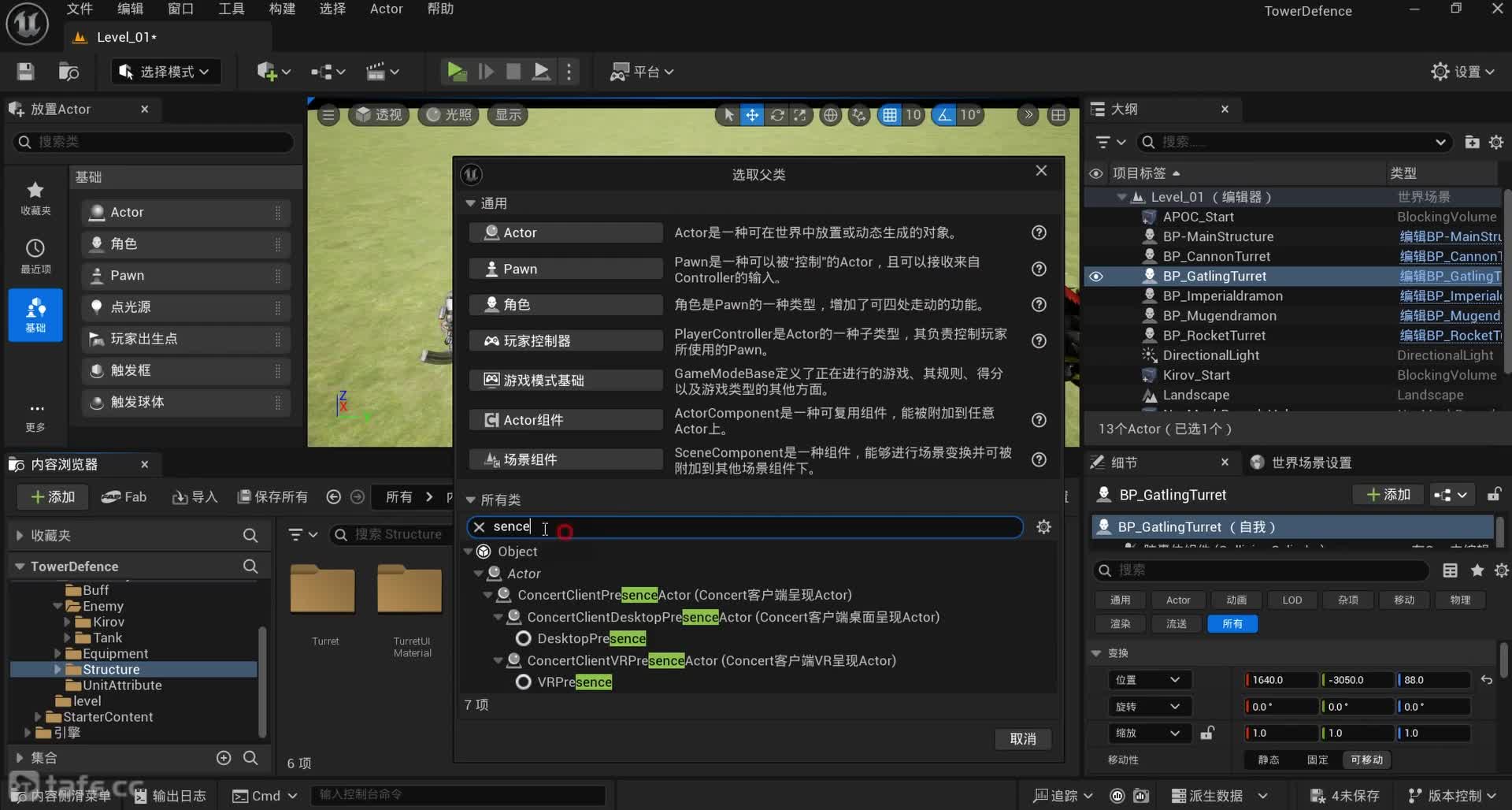The height and width of the screenshot is (810, 1512).
Task: Toggle the grid snapping button in viewport
Action: [x=889, y=115]
